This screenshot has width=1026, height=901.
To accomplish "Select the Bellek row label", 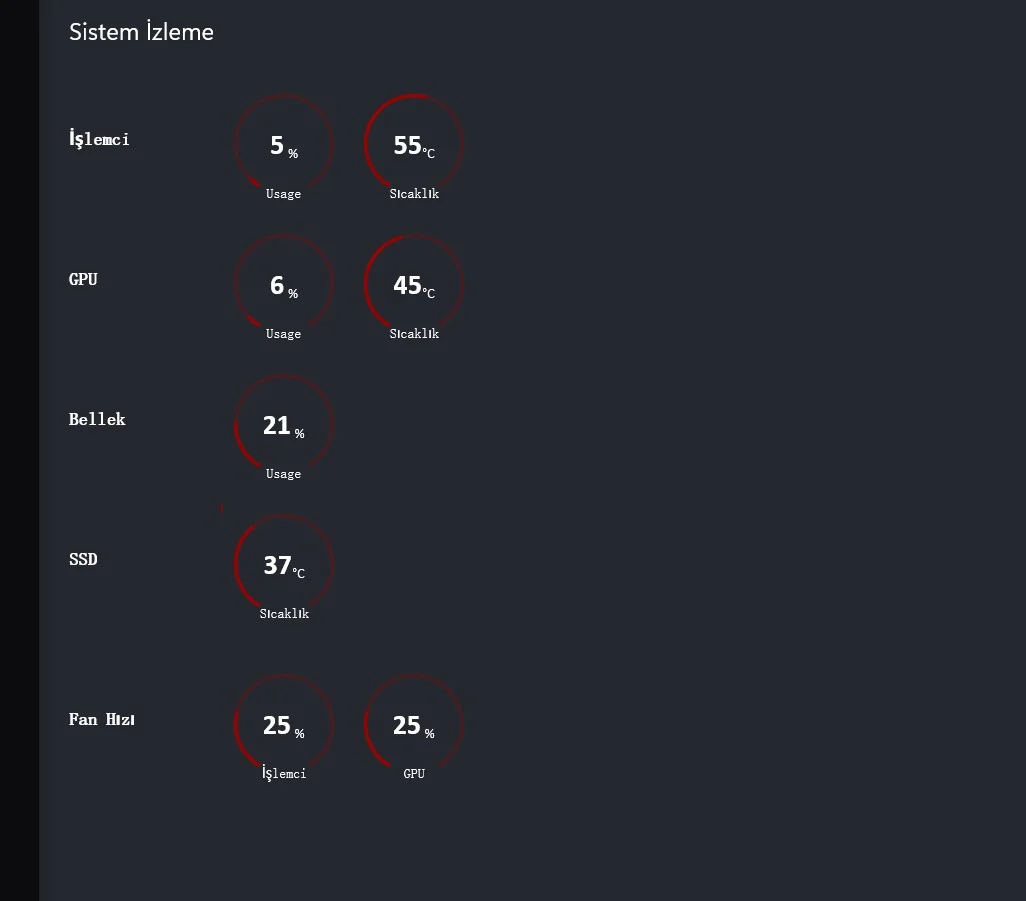I will (x=97, y=419).
